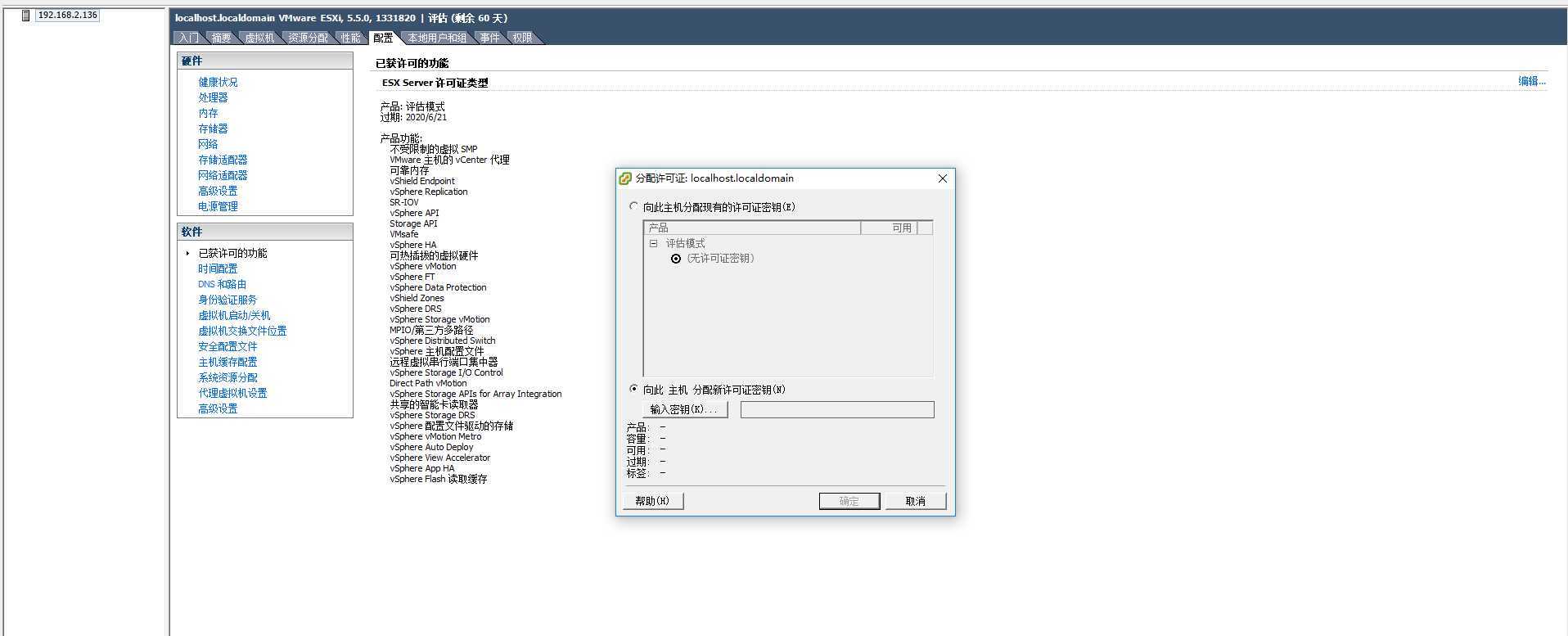The width and height of the screenshot is (1568, 636).
Task: Click the 'vShield Endpoint' feature text
Action: point(422,181)
